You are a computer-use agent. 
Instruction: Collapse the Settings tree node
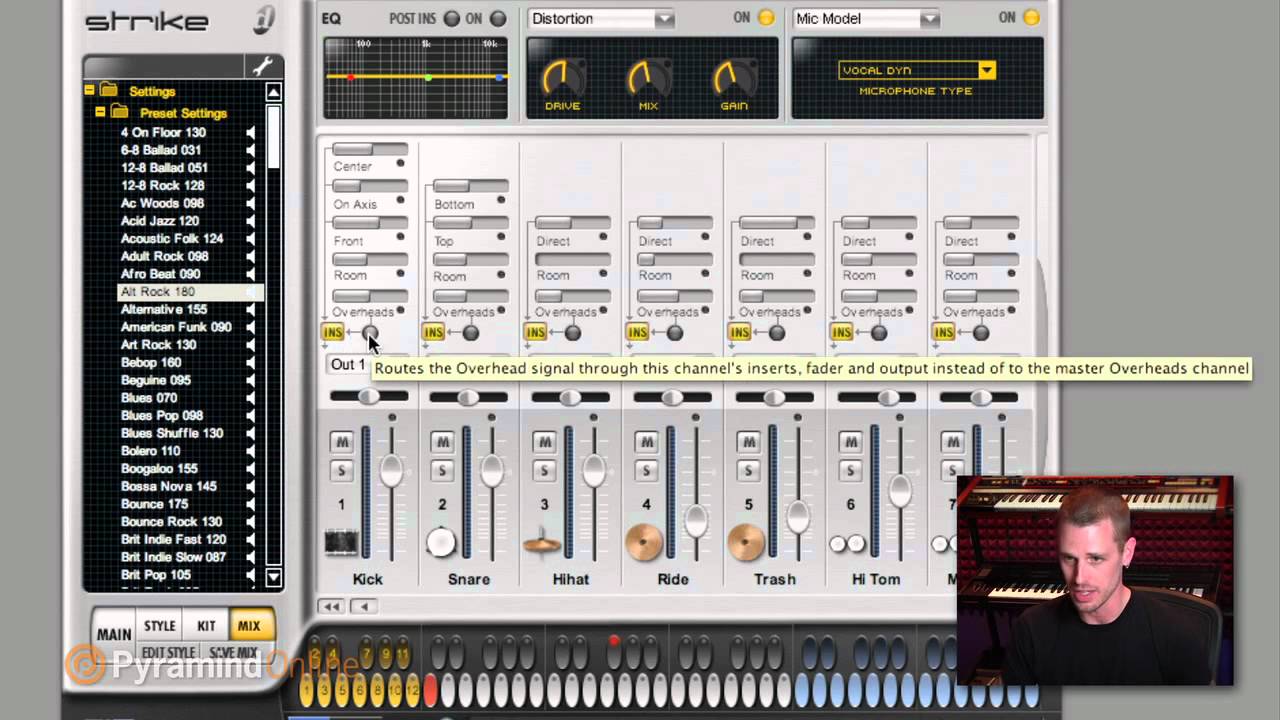pyautogui.click(x=89, y=91)
